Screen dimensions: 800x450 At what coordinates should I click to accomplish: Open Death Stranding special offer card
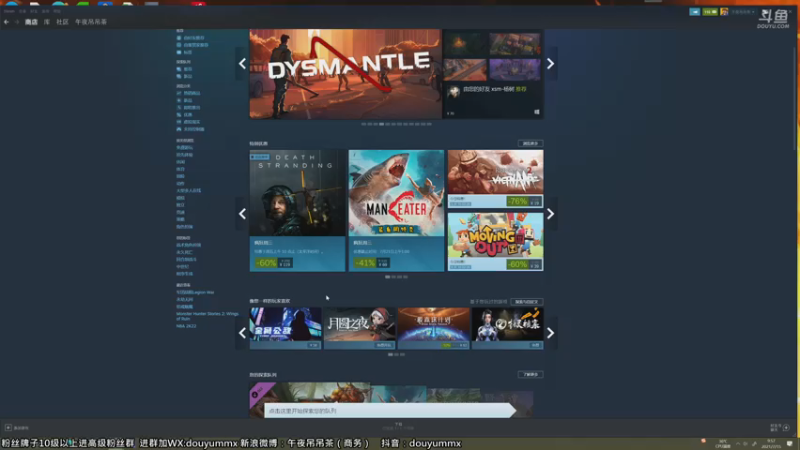point(297,210)
